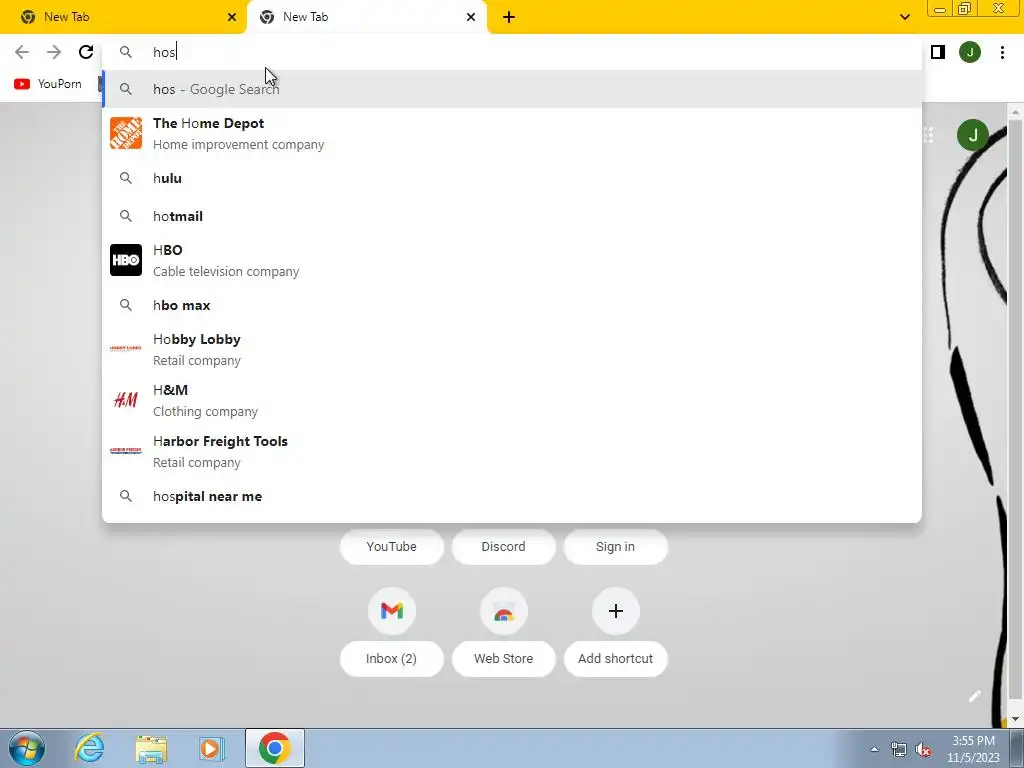Click the forward navigation arrow
The width and height of the screenshot is (1024, 768).
[x=54, y=52]
